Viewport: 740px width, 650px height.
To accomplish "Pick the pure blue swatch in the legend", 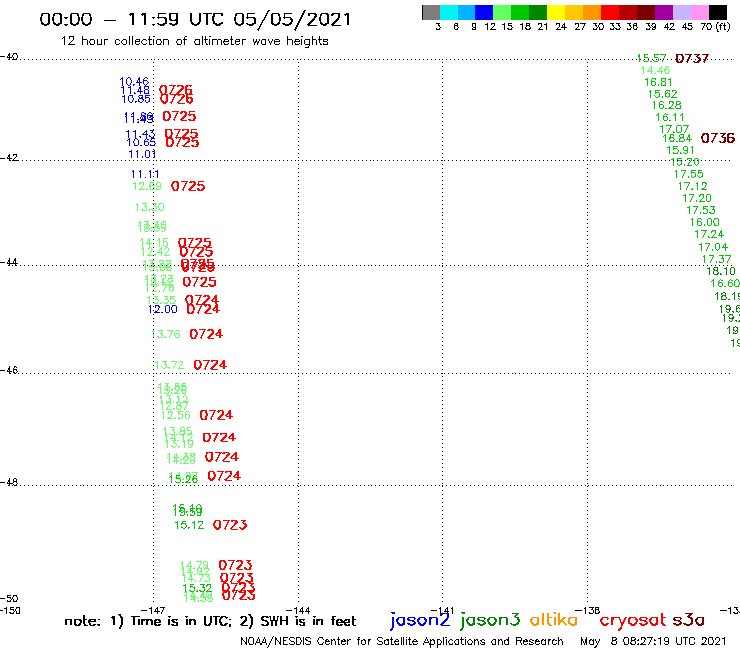I will (x=484, y=12).
